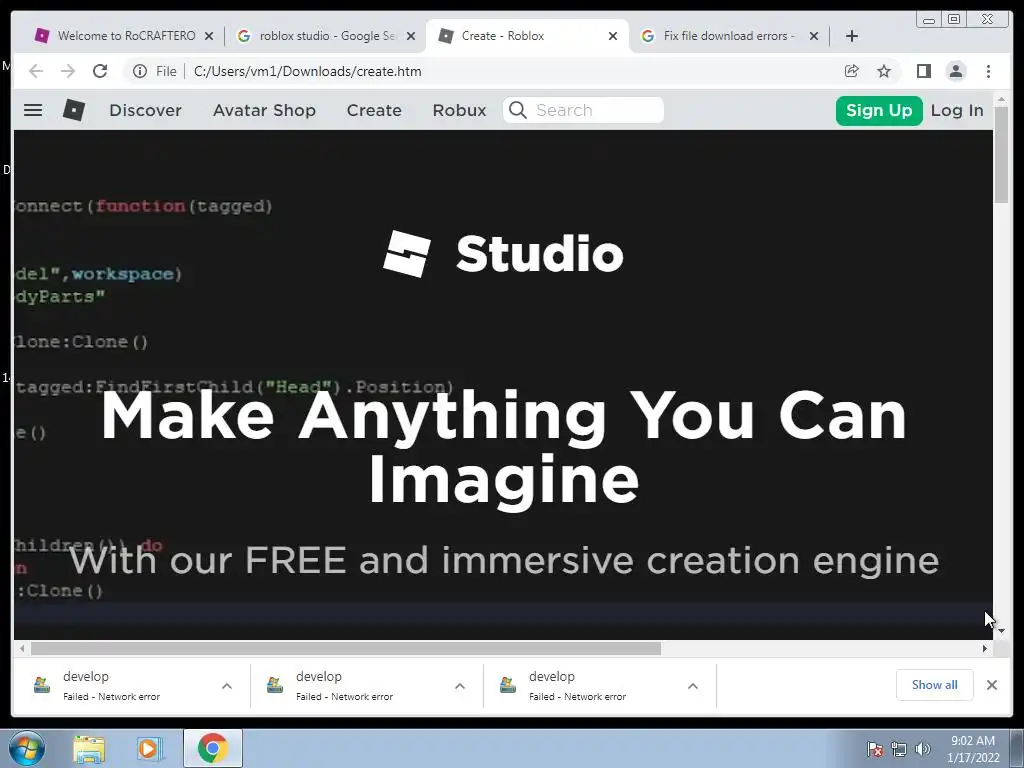Open the Avatar Shop page
The width and height of the screenshot is (1024, 768).
pos(264,110)
